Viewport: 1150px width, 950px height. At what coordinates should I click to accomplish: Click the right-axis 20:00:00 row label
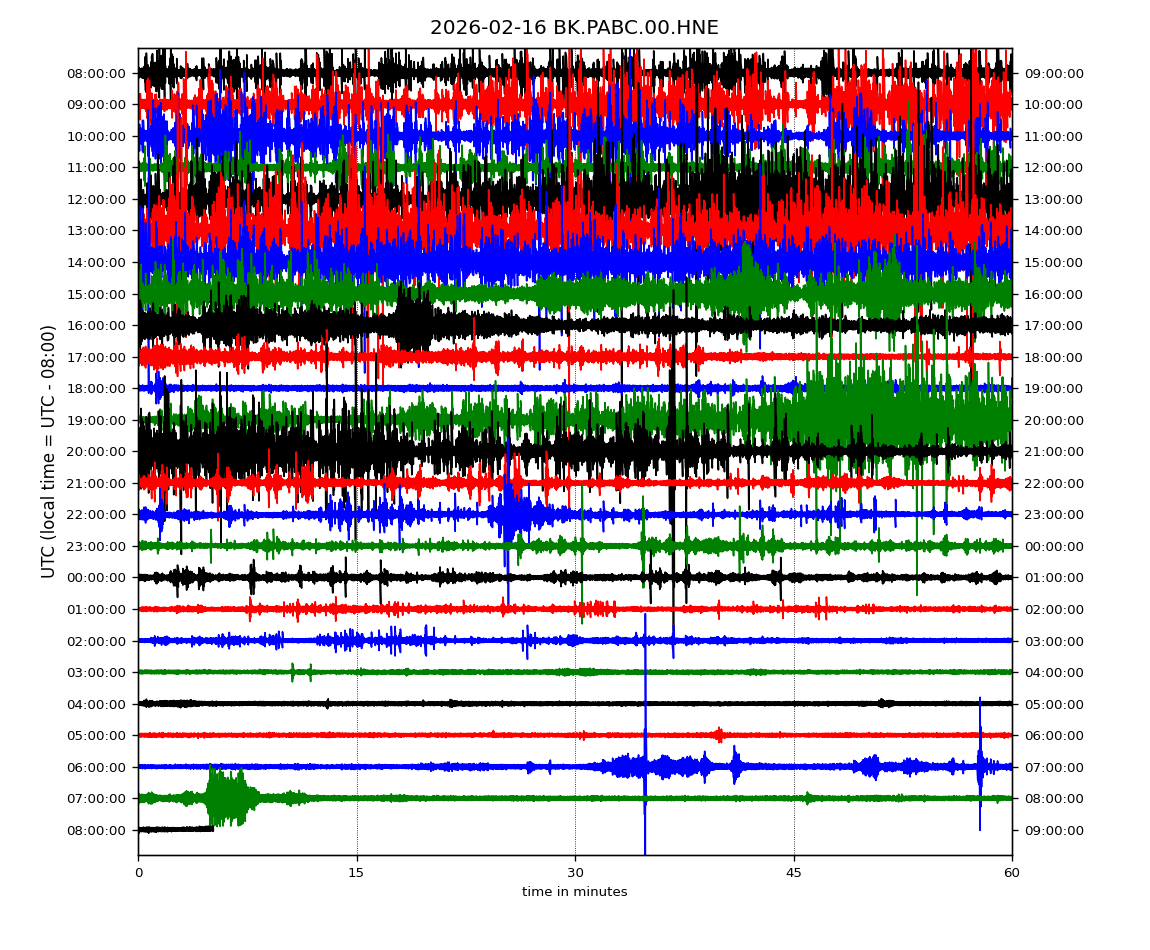(x=1054, y=420)
